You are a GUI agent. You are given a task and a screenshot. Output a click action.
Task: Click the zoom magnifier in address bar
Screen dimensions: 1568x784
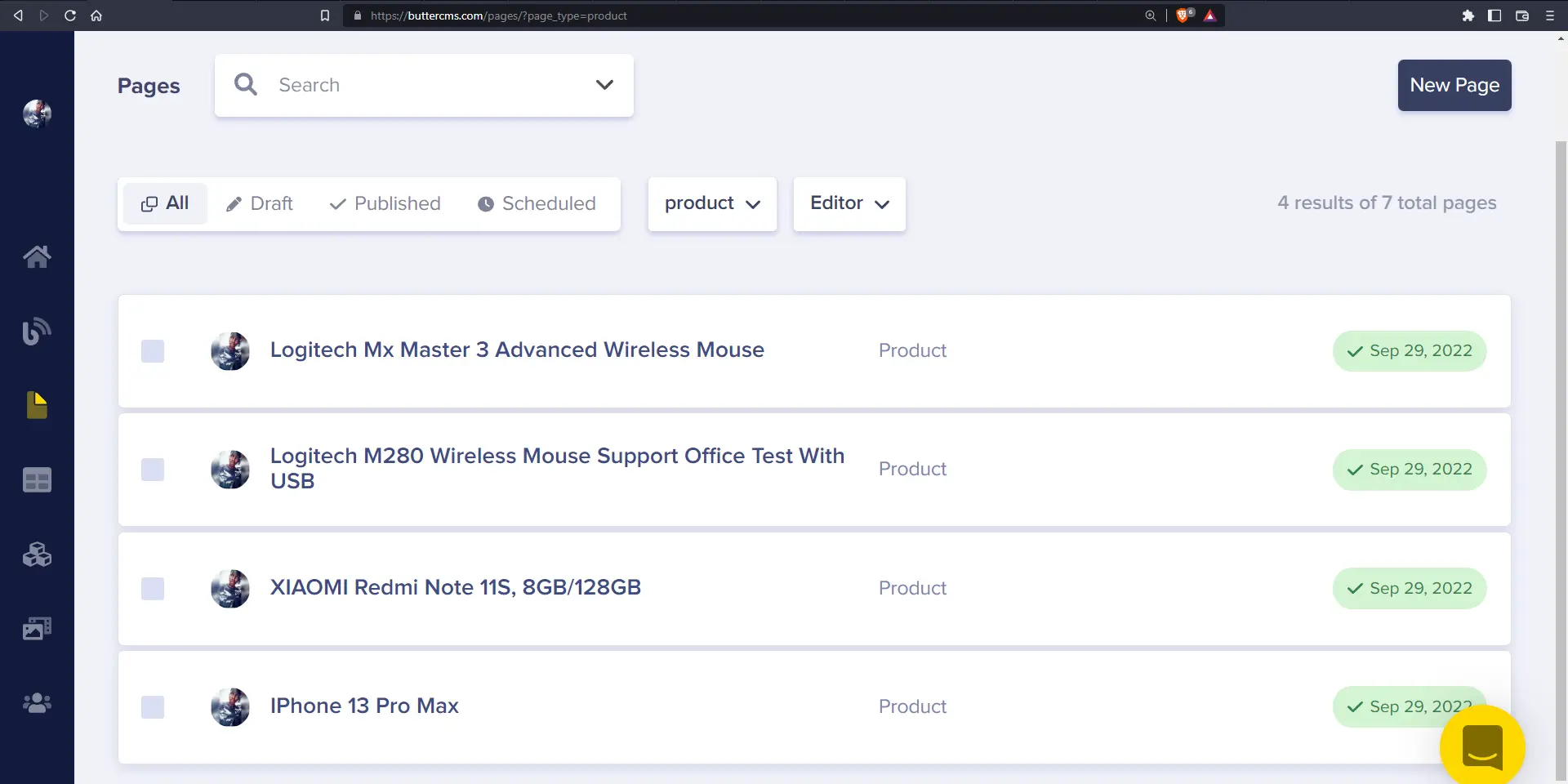[1151, 16]
